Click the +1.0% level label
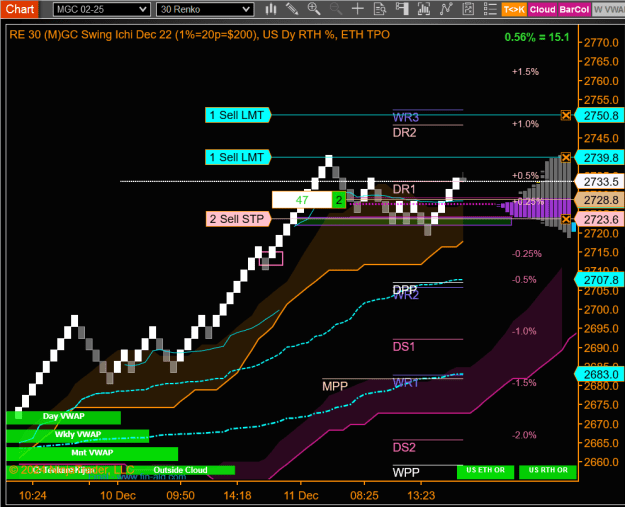 pos(525,124)
